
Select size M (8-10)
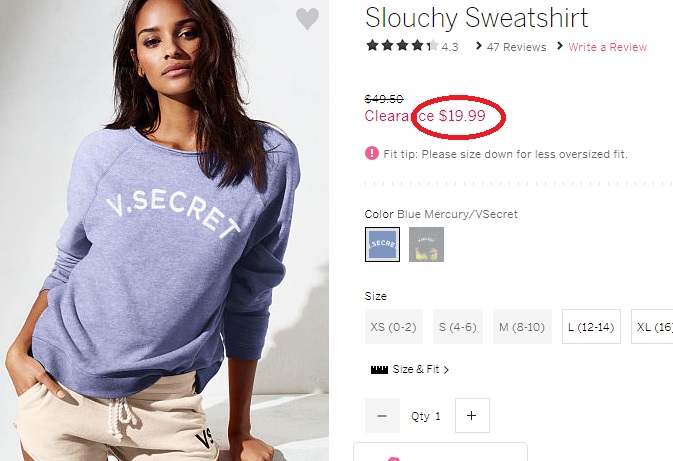click(x=522, y=327)
